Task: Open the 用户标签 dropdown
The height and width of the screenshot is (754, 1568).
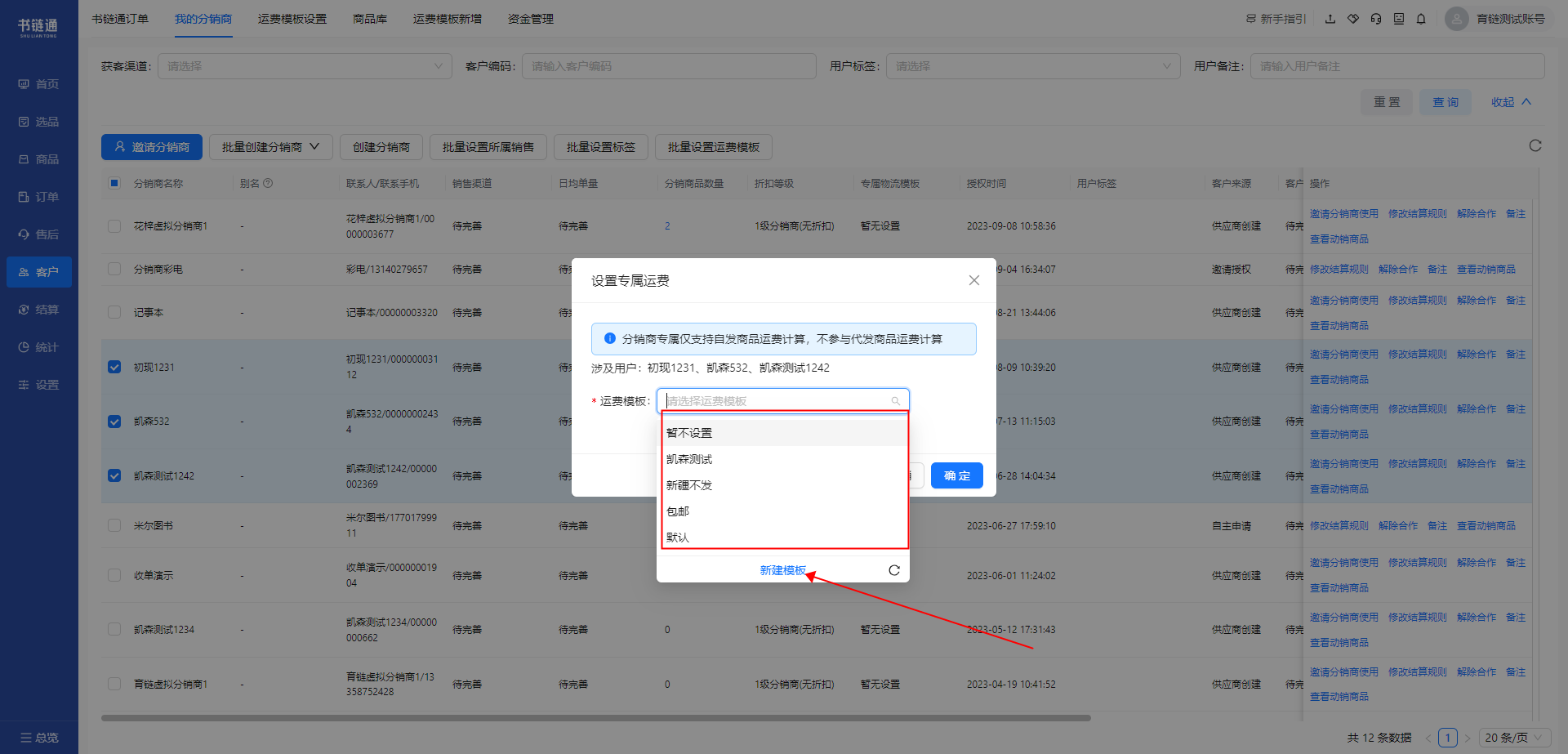Action: click(x=1033, y=66)
